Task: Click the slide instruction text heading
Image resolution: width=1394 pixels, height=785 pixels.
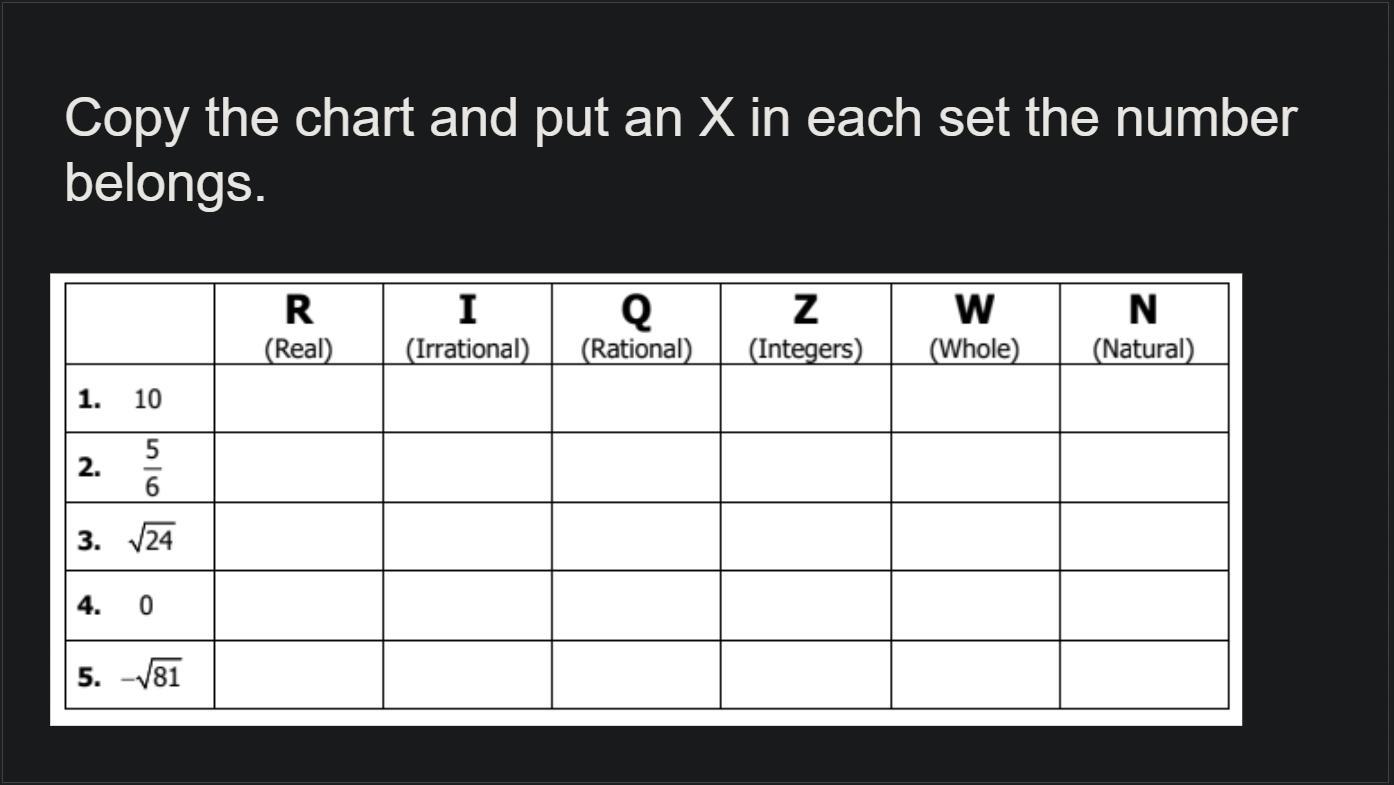Action: [680, 149]
